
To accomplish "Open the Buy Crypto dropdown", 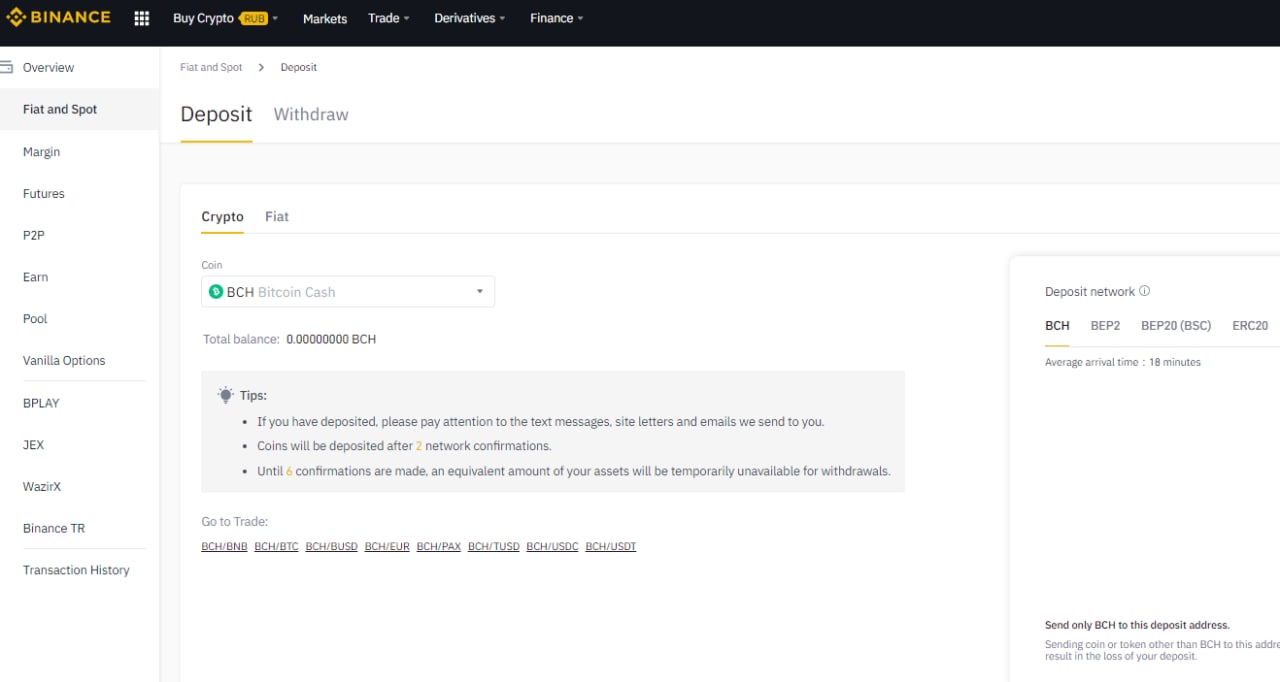I will [x=225, y=18].
